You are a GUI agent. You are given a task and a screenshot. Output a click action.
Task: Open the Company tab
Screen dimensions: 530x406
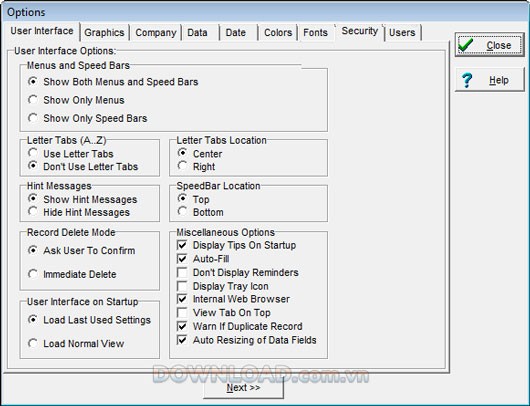[156, 32]
